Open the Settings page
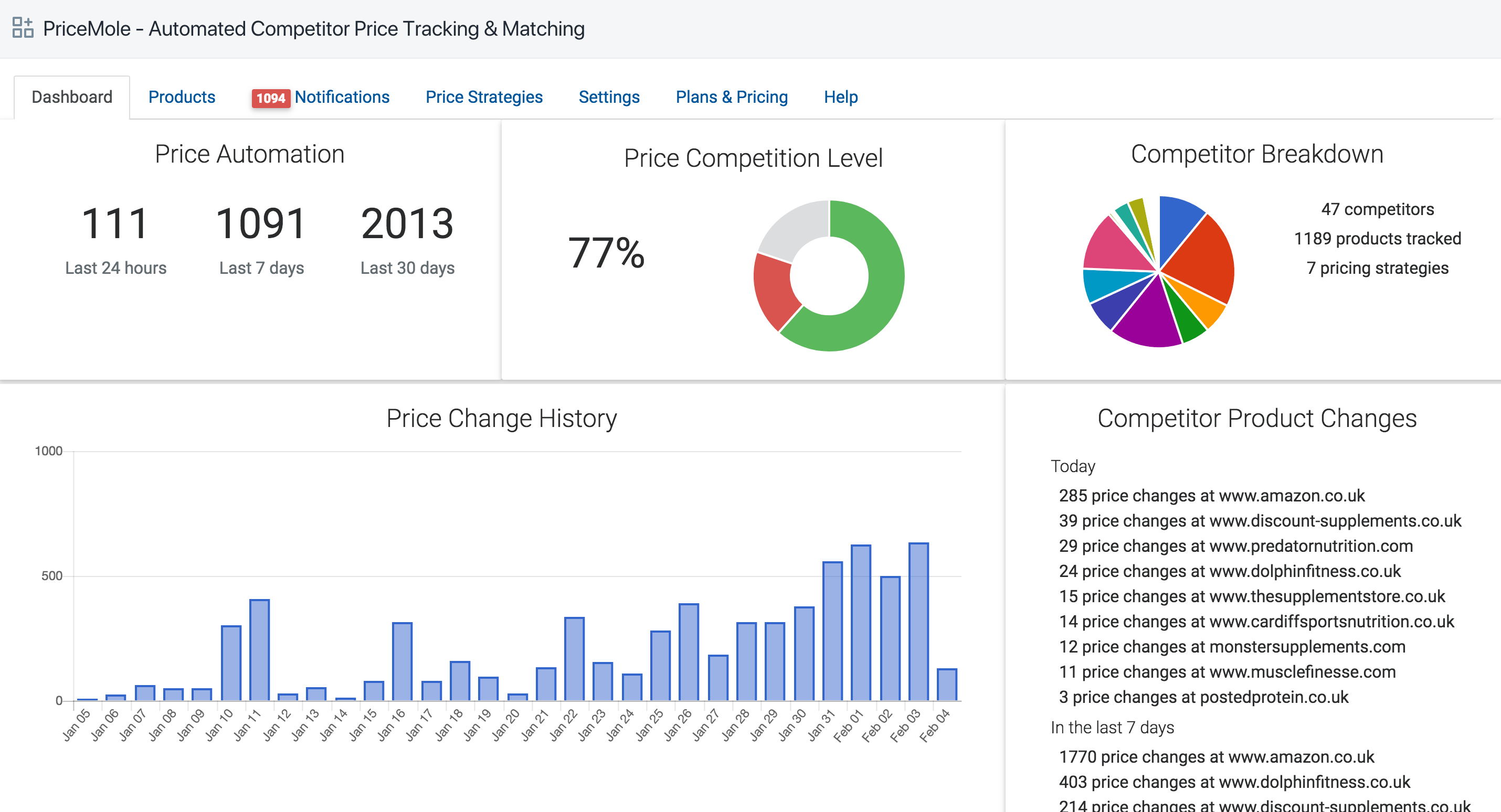The height and width of the screenshot is (812, 1501). 608,97
